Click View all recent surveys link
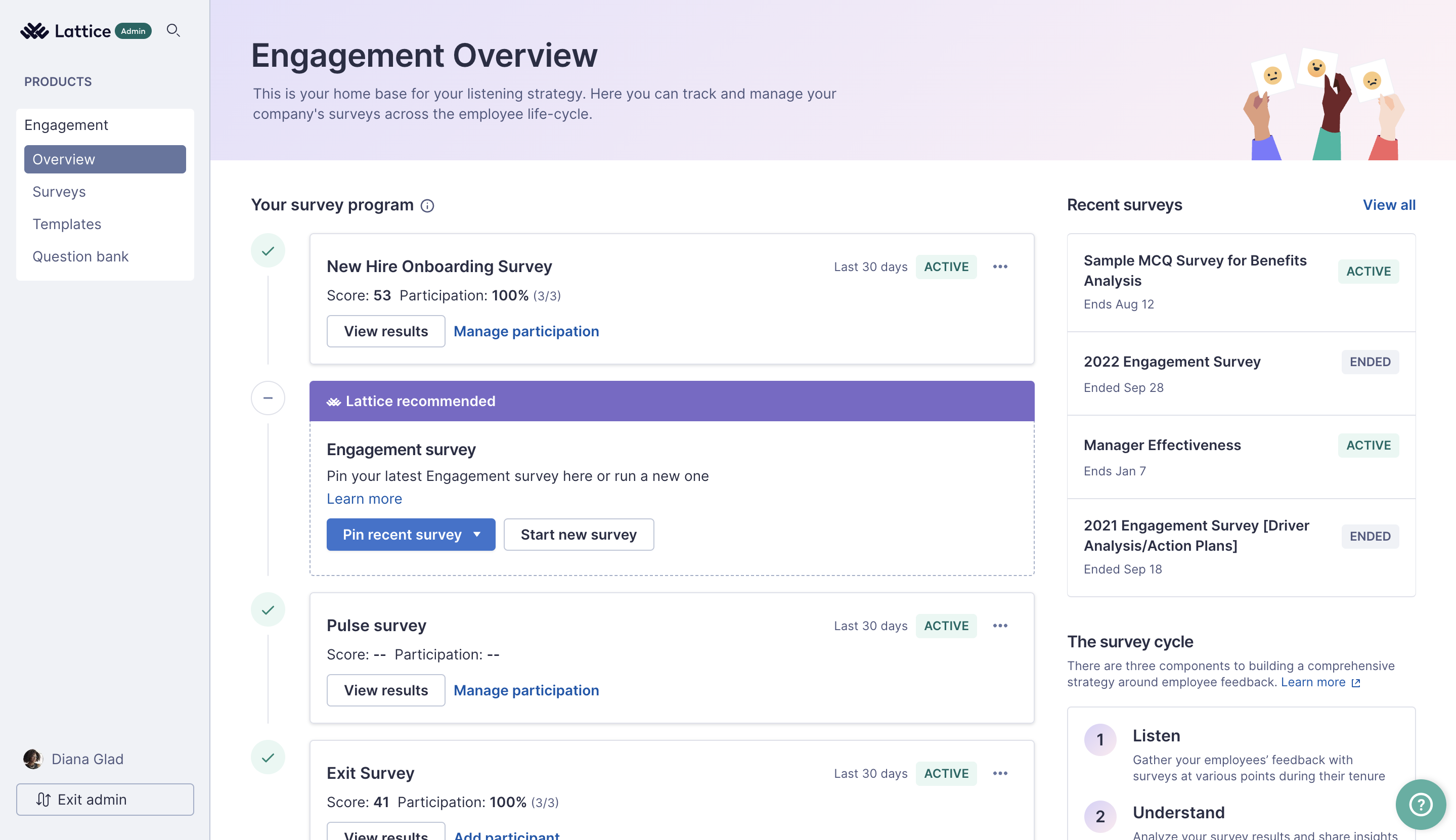 click(x=1389, y=205)
